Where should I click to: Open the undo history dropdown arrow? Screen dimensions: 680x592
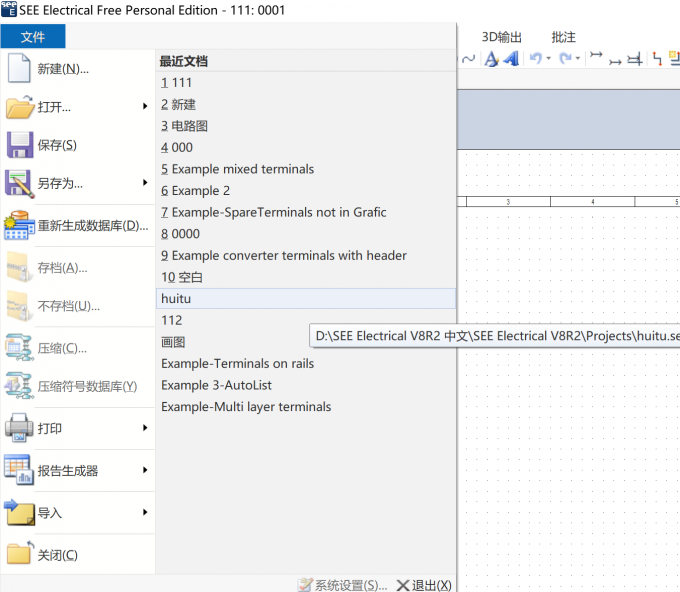[549, 58]
